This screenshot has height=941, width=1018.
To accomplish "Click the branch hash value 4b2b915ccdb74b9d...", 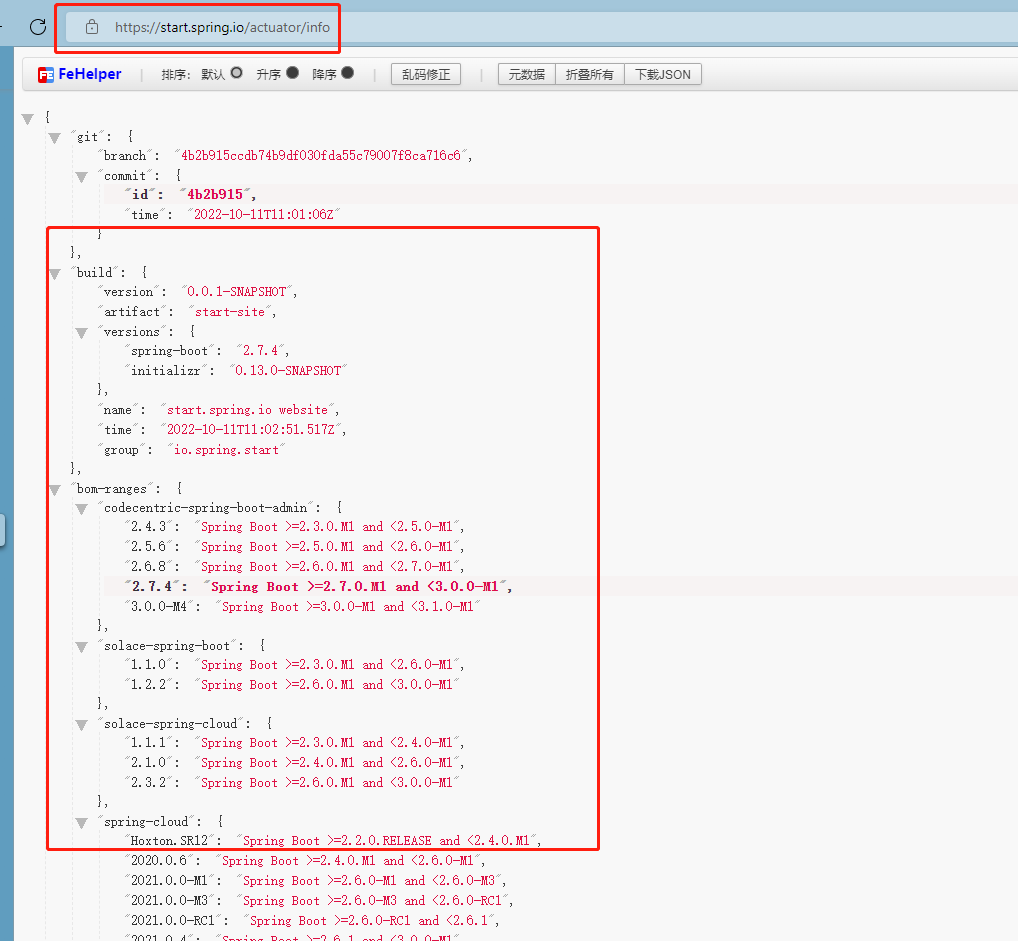I will (321, 156).
